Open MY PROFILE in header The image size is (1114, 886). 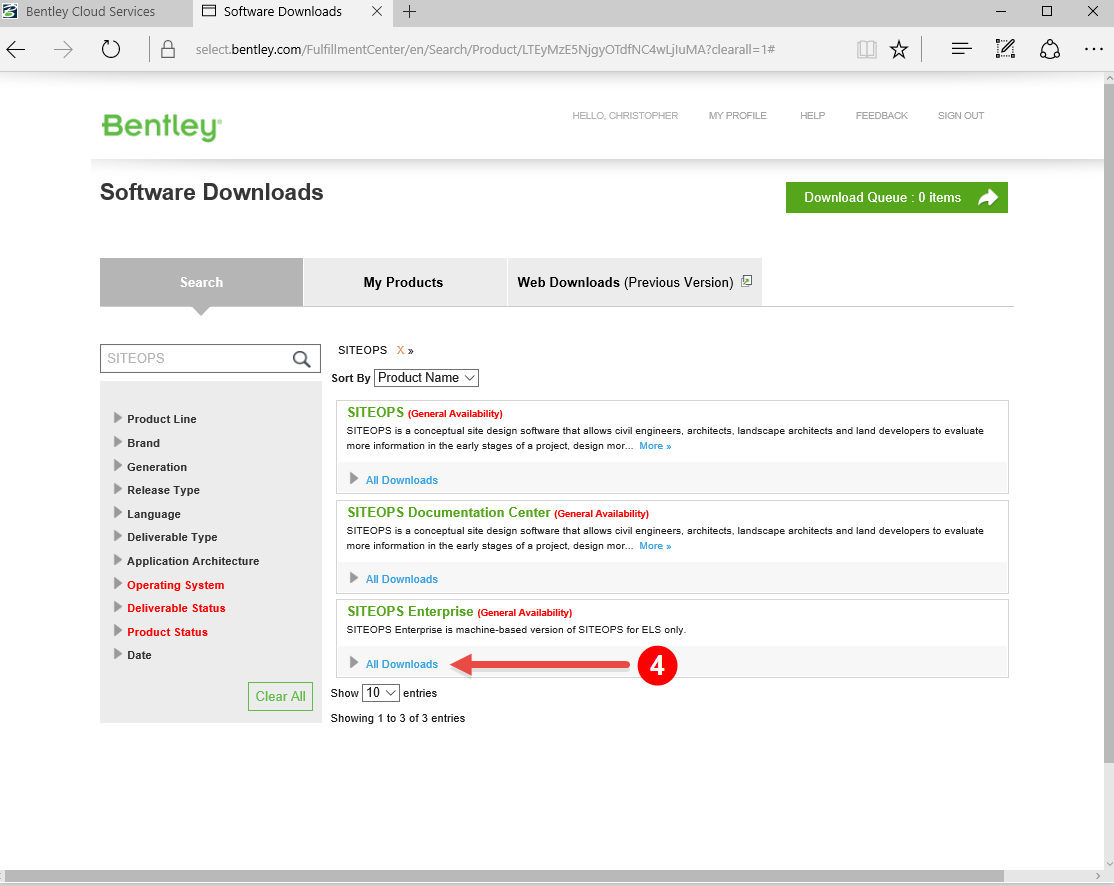pyautogui.click(x=737, y=115)
